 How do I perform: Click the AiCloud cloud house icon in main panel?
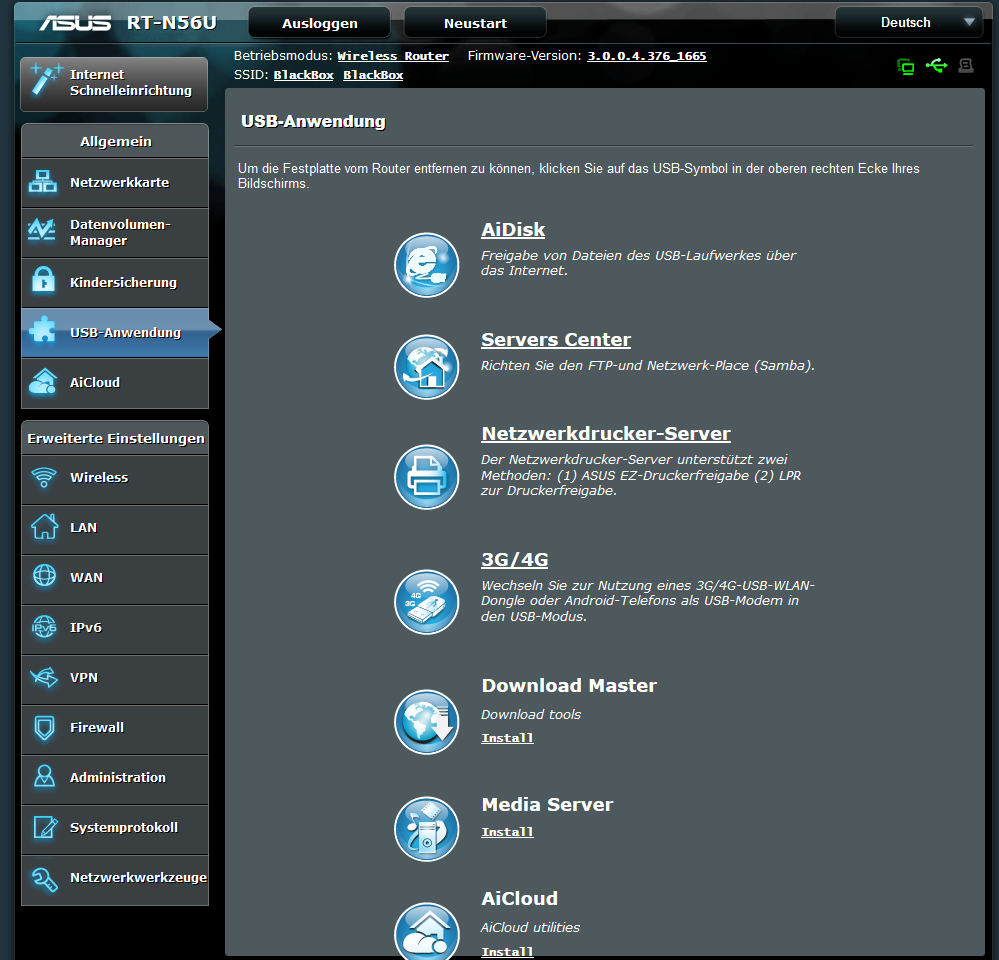[x=426, y=931]
